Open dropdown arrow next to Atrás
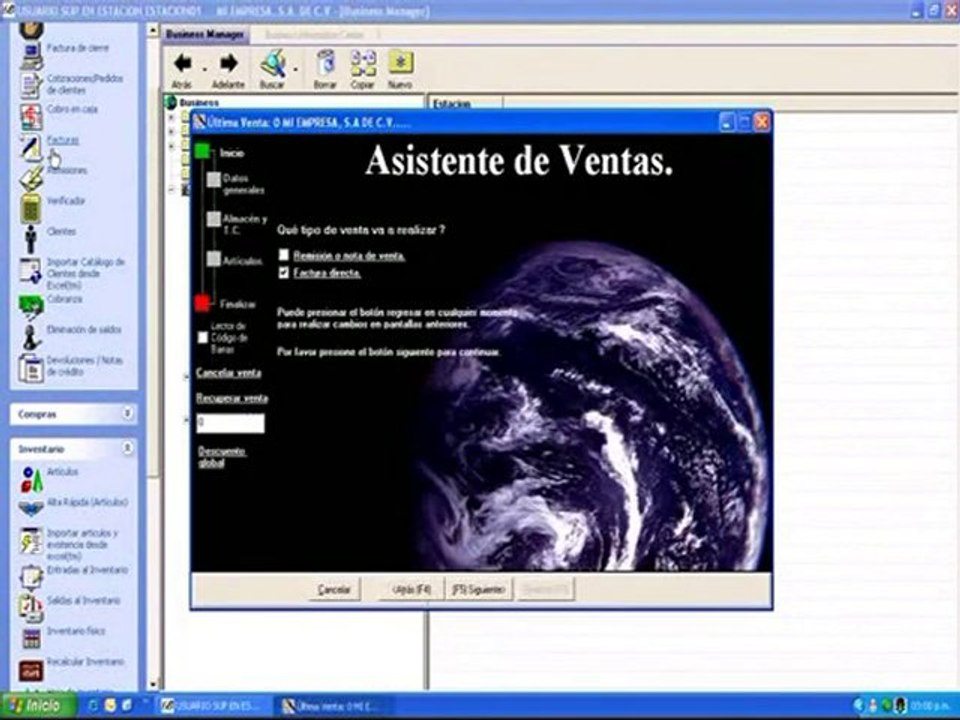Image resolution: width=960 pixels, height=720 pixels. [x=204, y=69]
